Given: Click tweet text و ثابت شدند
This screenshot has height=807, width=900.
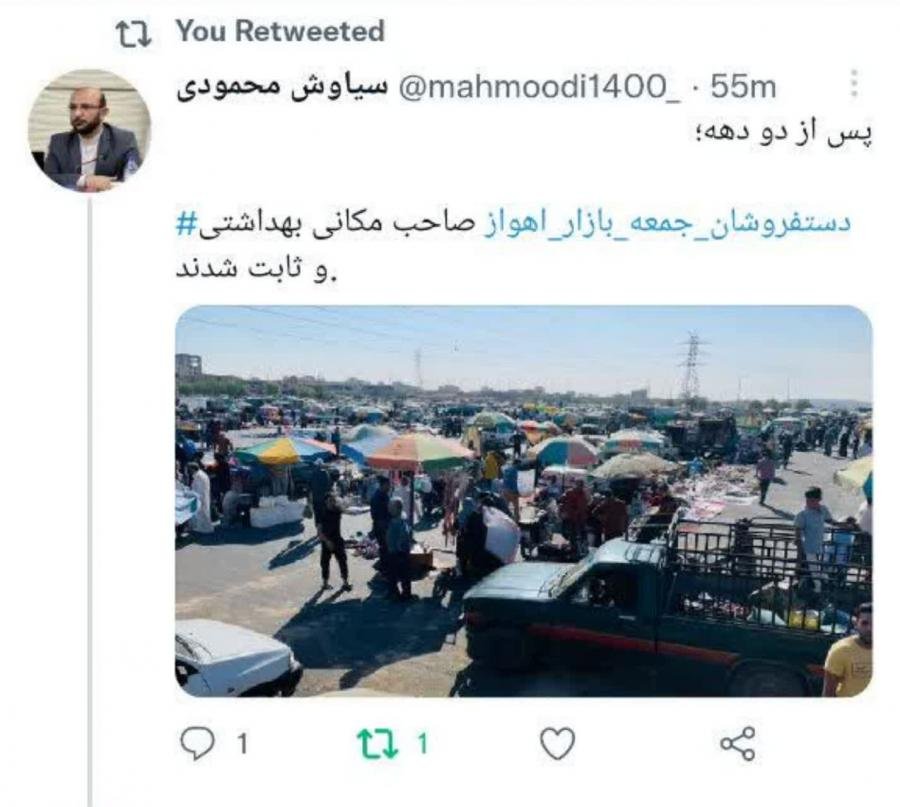Looking at the screenshot, I should coord(257,270).
